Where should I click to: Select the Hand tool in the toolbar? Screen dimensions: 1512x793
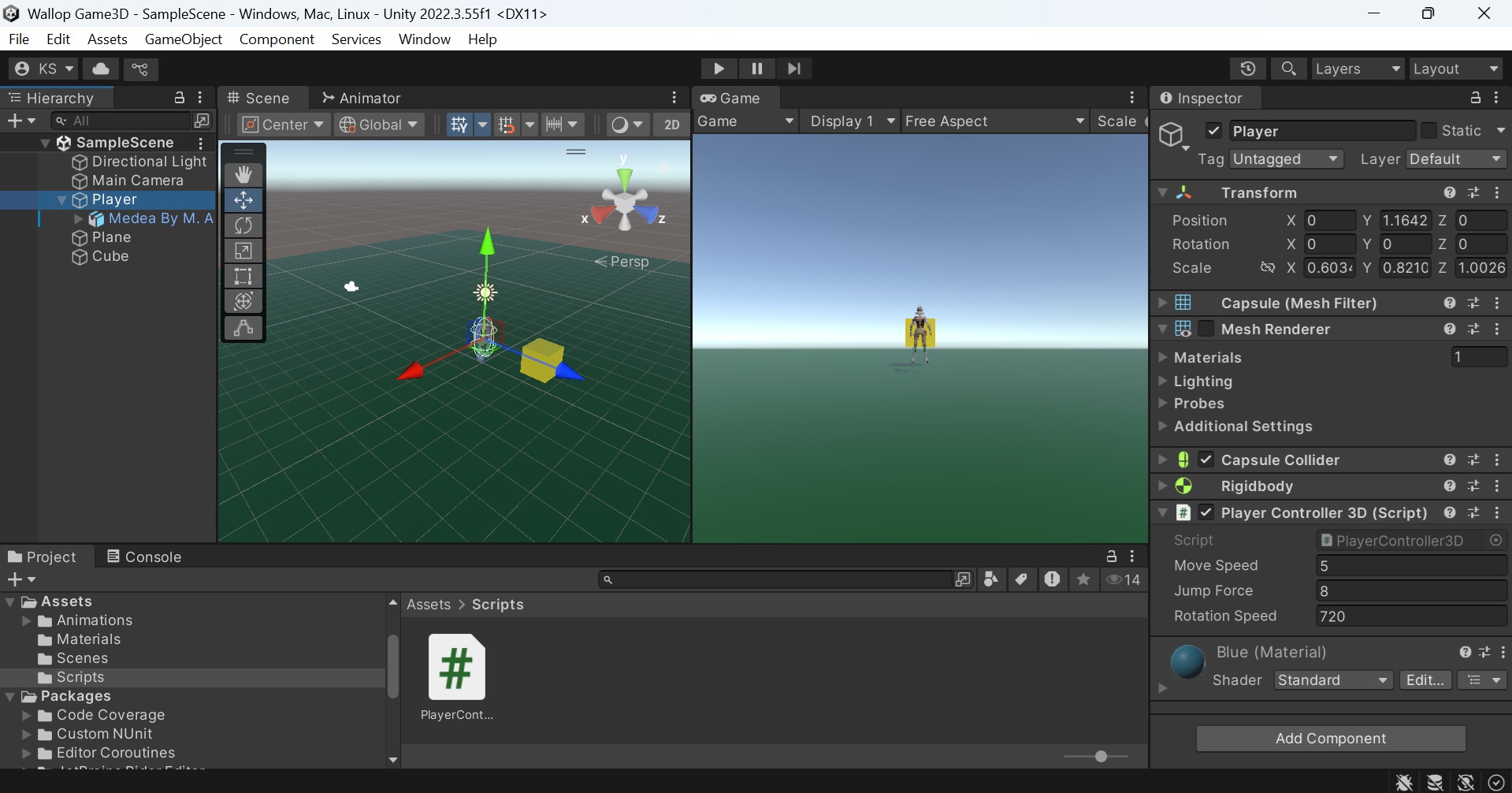243,174
